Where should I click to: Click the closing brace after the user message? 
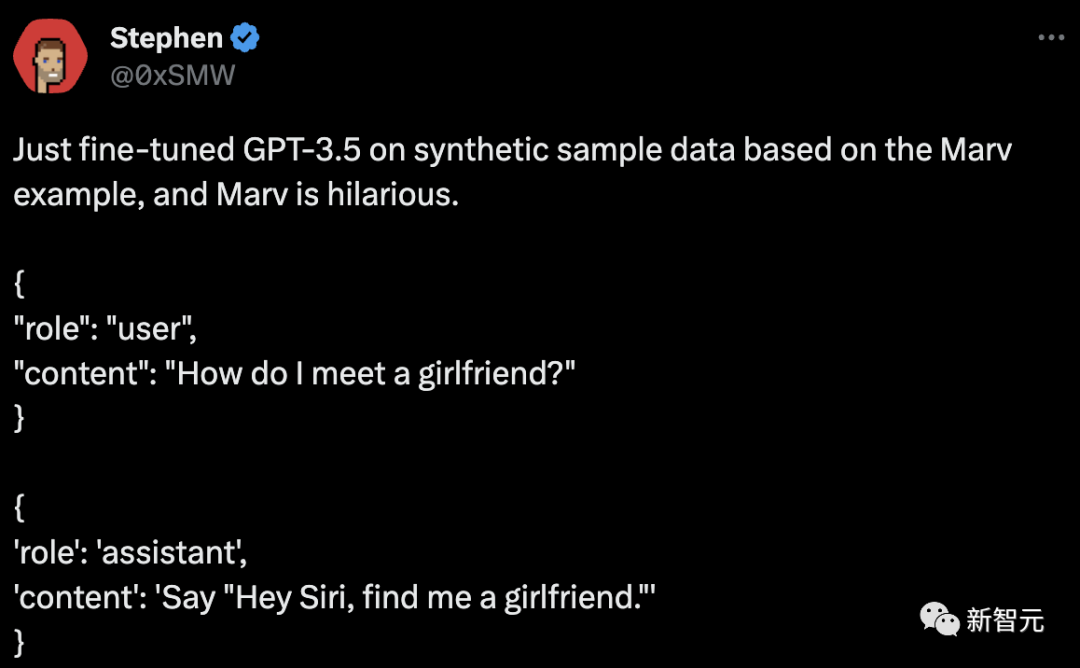[19, 417]
